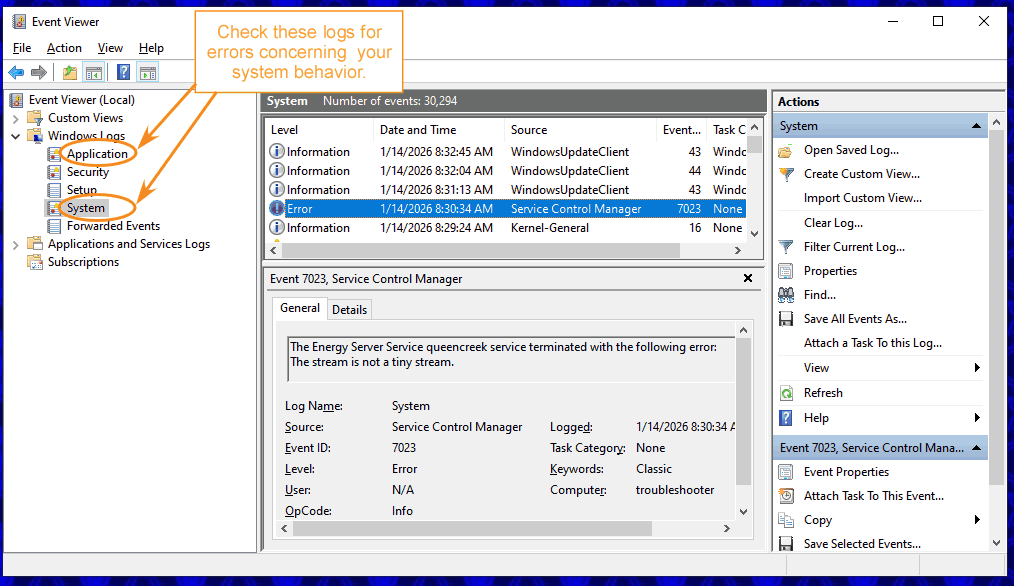Screen dimensions: 1014x586
Task: Click the Filter Current Log funnel icon
Action: click(787, 247)
